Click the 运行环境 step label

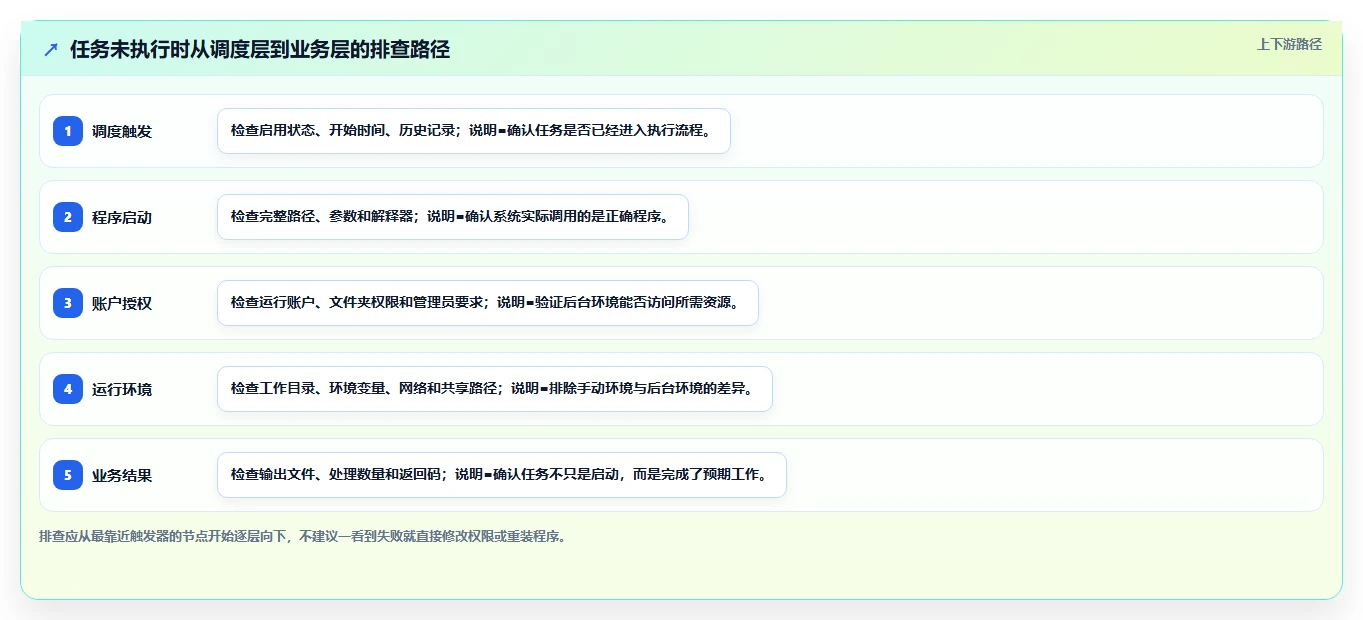click(x=122, y=389)
